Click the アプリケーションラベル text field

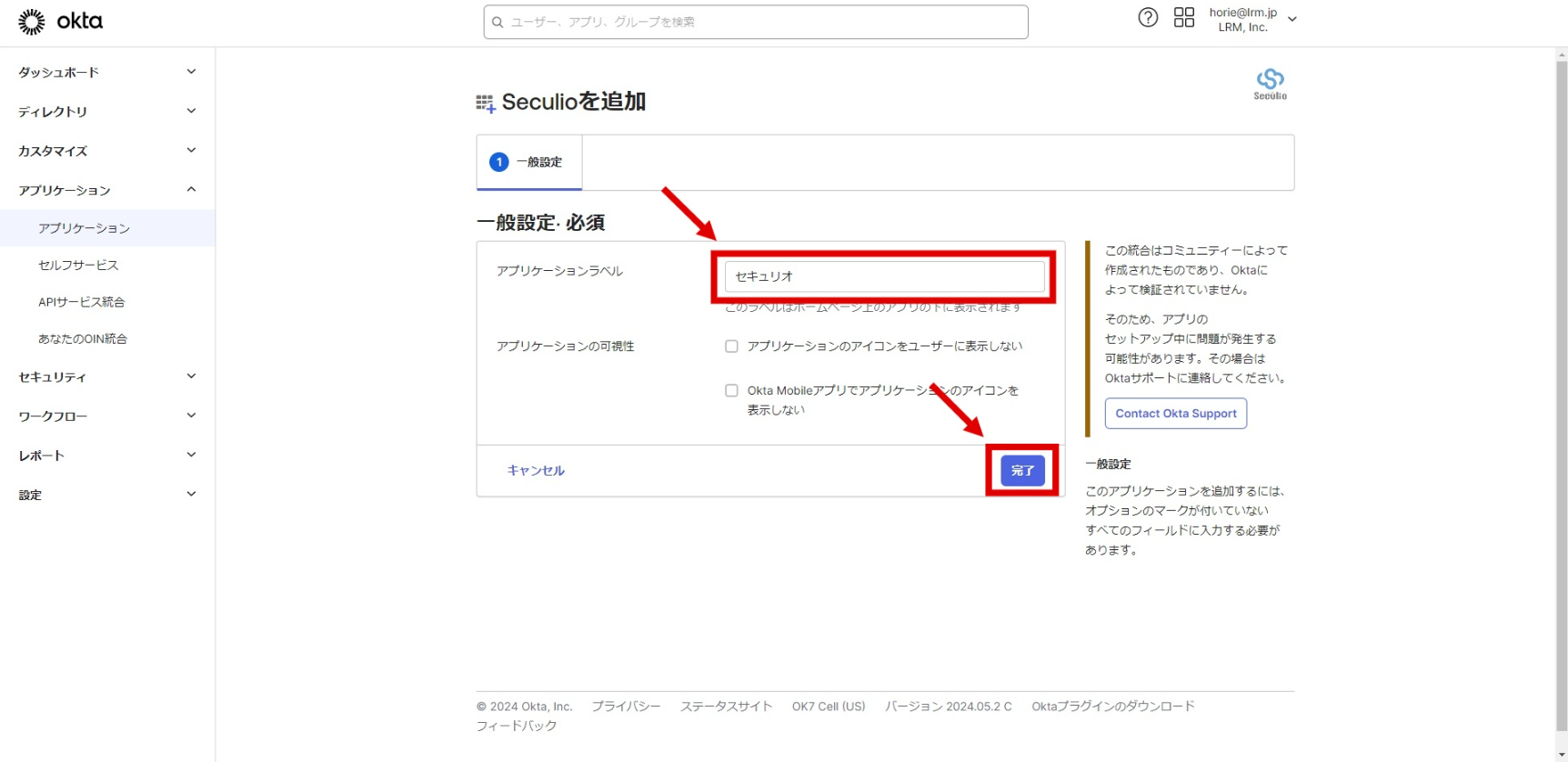pos(884,276)
